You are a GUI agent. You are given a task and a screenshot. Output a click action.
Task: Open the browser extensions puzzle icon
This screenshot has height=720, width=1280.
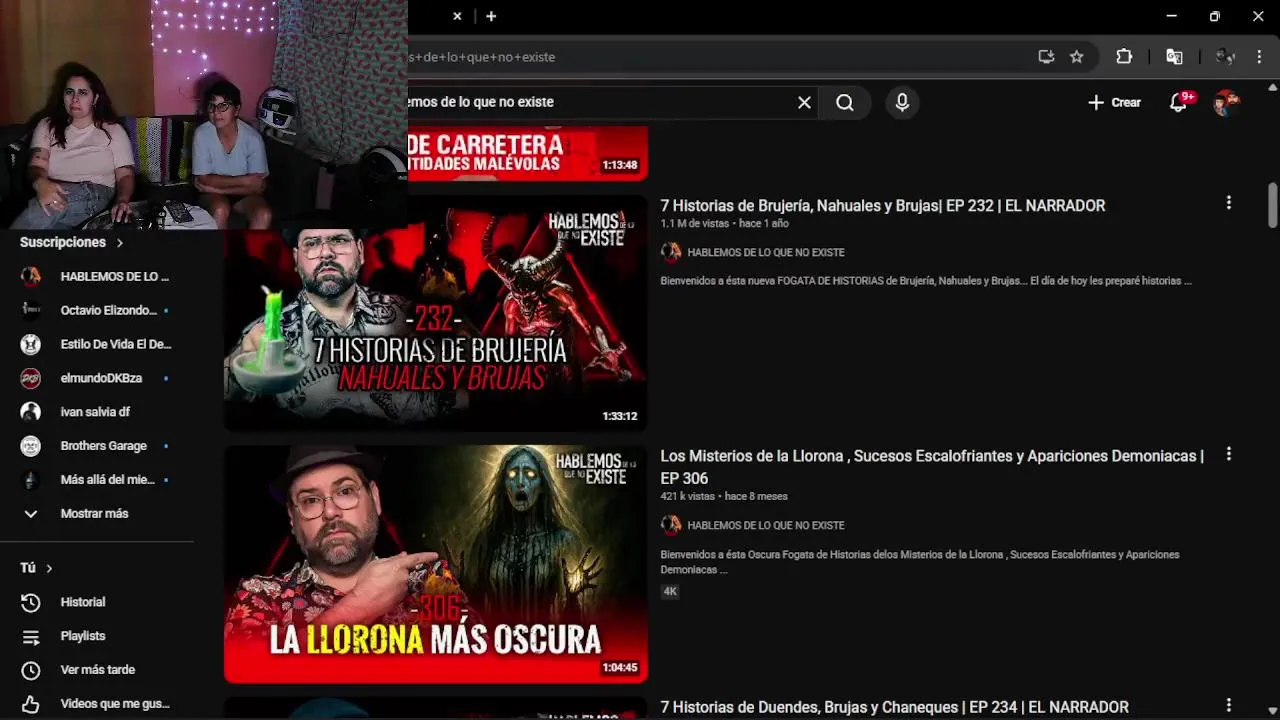[x=1124, y=57]
